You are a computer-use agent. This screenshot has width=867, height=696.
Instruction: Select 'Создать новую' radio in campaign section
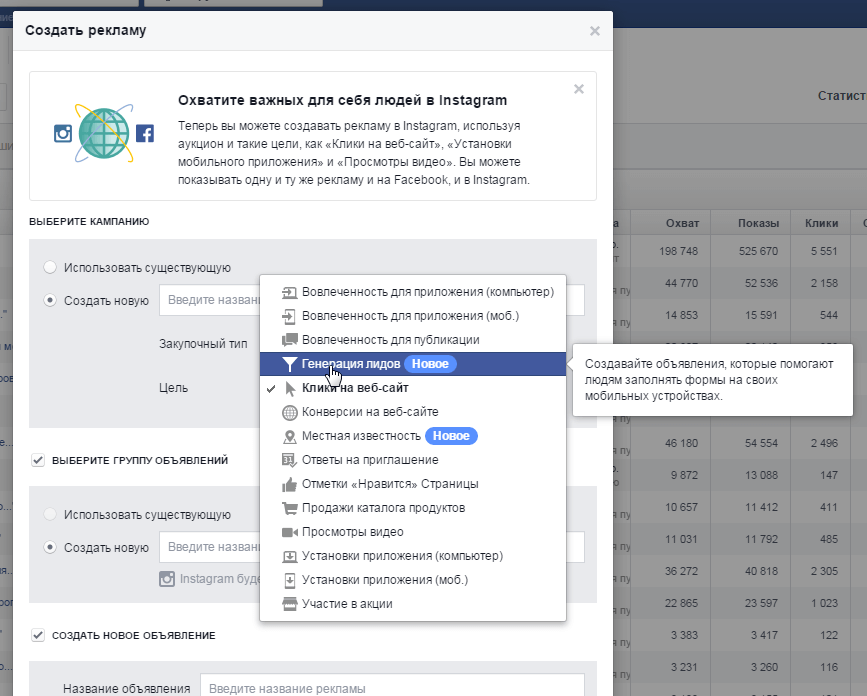(50, 300)
